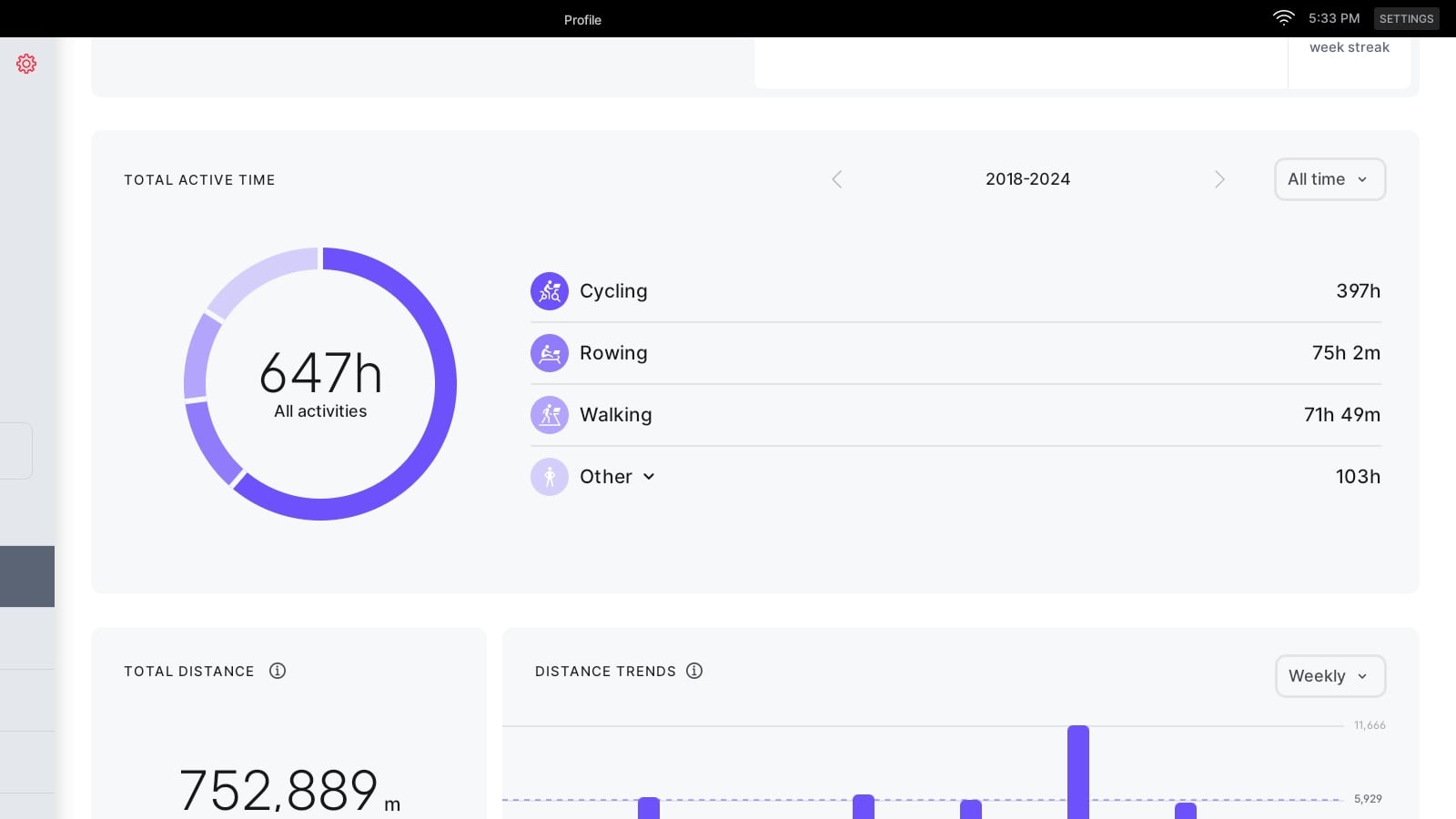This screenshot has width=1456, height=819.
Task: Open SETTINGS in the top bar
Action: (1406, 18)
